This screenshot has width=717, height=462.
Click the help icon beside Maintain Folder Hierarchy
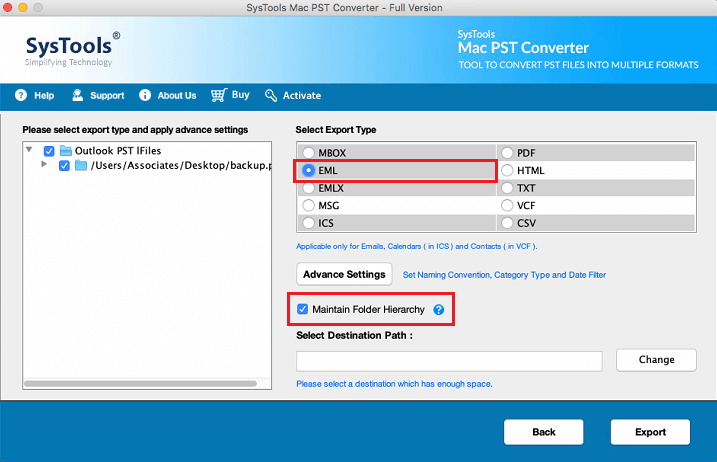pyautogui.click(x=439, y=310)
